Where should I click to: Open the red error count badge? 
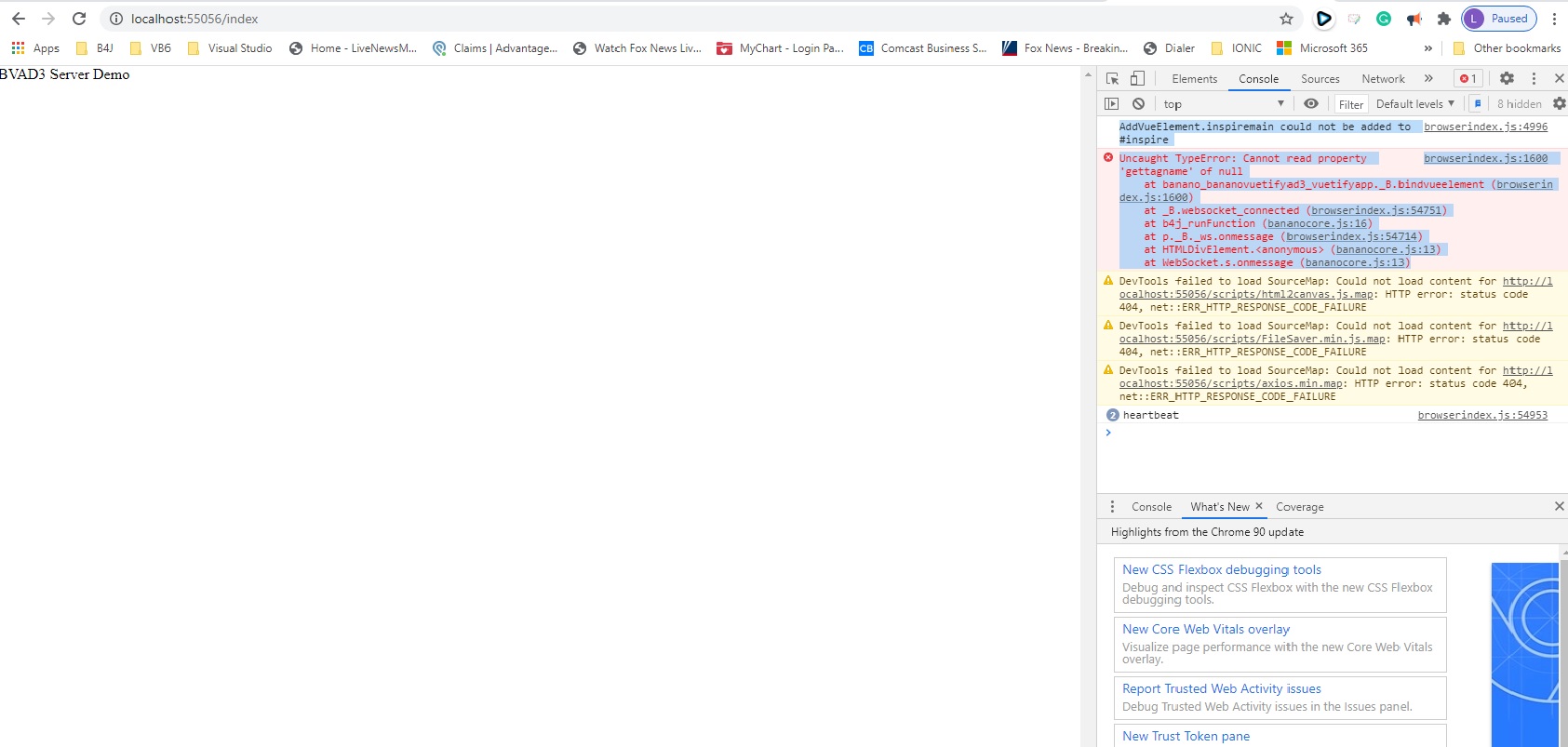(x=1468, y=78)
